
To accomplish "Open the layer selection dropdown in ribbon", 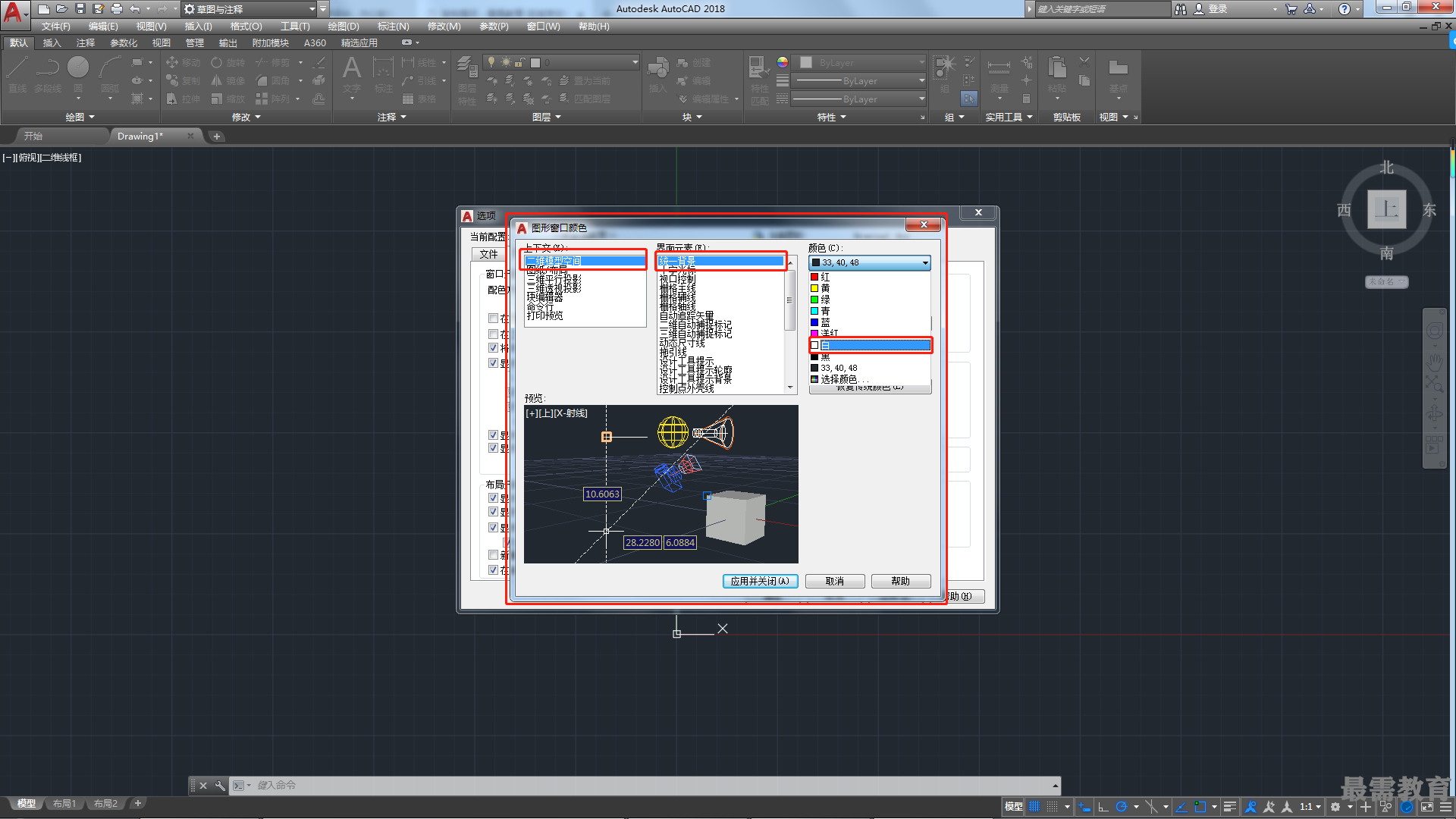I will pyautogui.click(x=561, y=62).
